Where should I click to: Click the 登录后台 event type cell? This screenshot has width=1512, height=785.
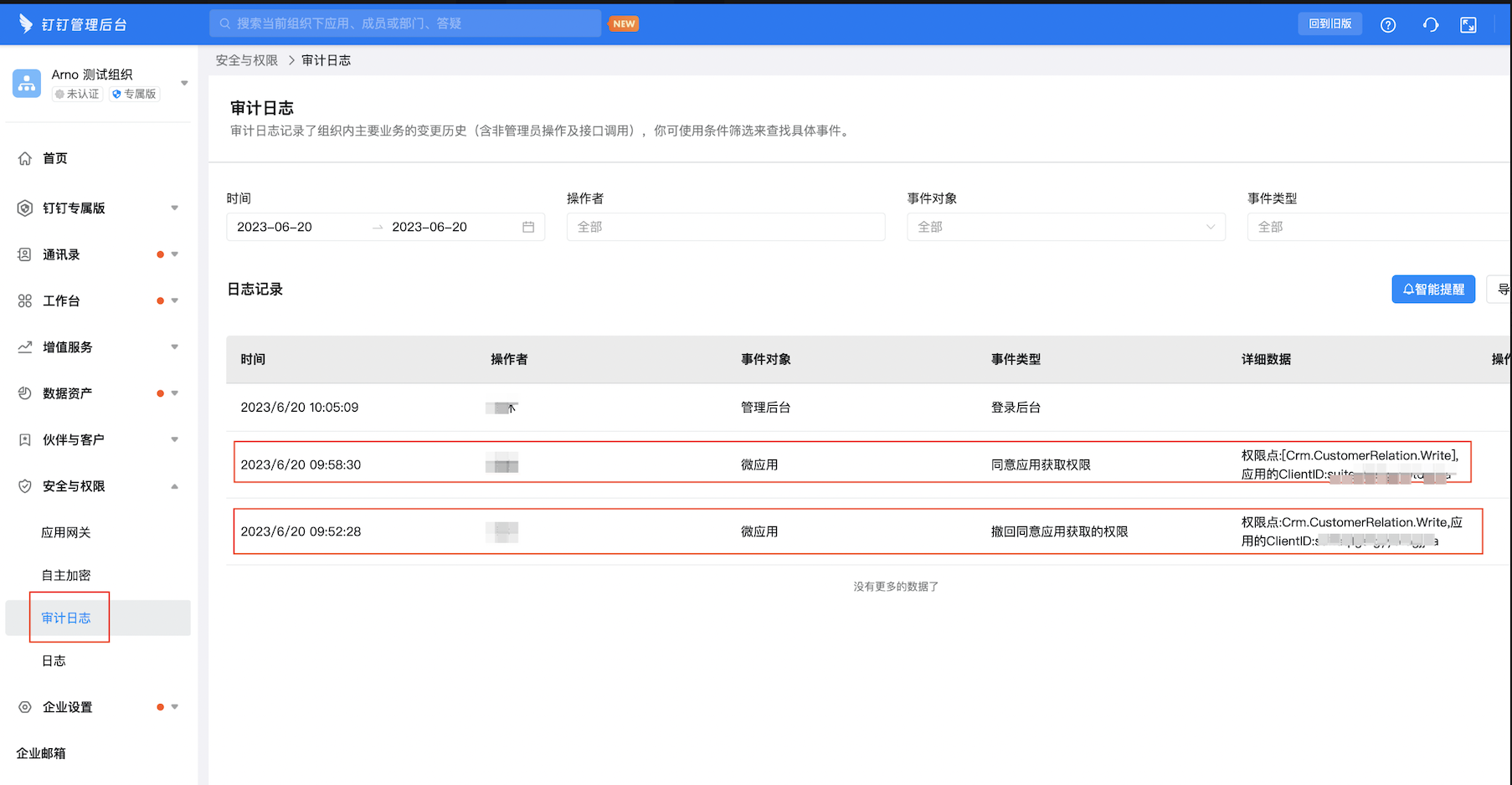(x=1016, y=408)
